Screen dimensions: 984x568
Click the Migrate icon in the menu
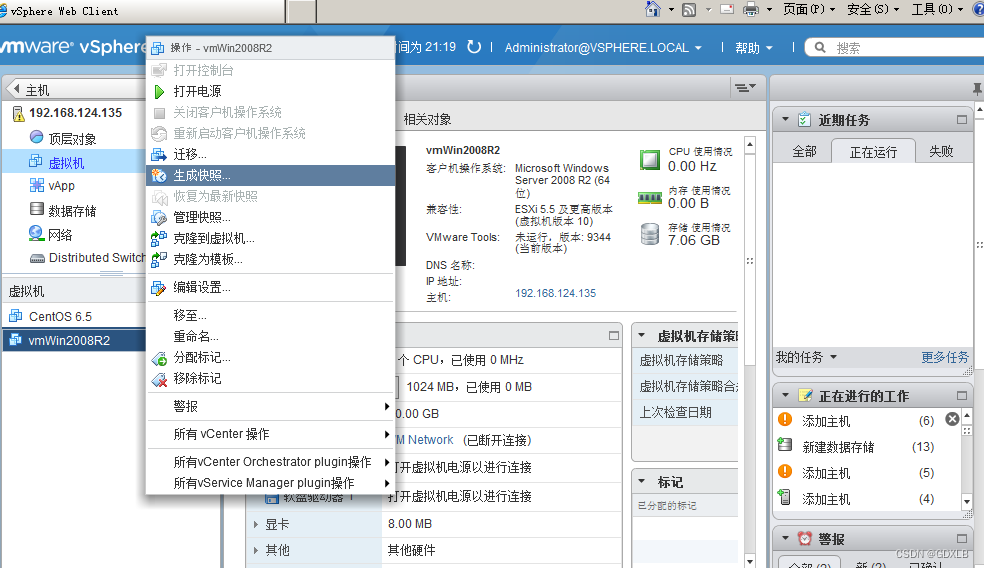coord(159,154)
